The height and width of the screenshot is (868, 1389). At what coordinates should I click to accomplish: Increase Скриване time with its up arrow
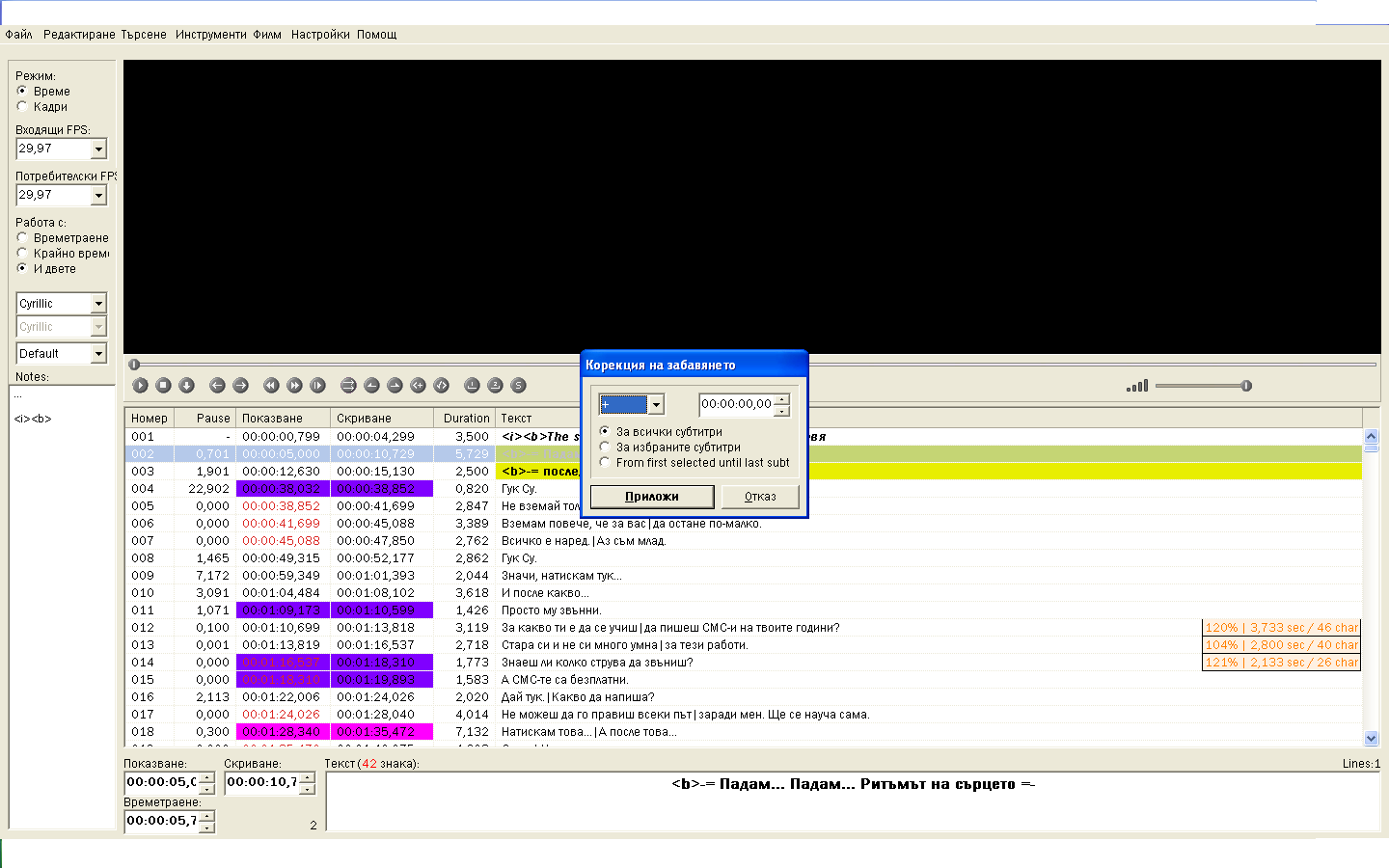[x=307, y=777]
